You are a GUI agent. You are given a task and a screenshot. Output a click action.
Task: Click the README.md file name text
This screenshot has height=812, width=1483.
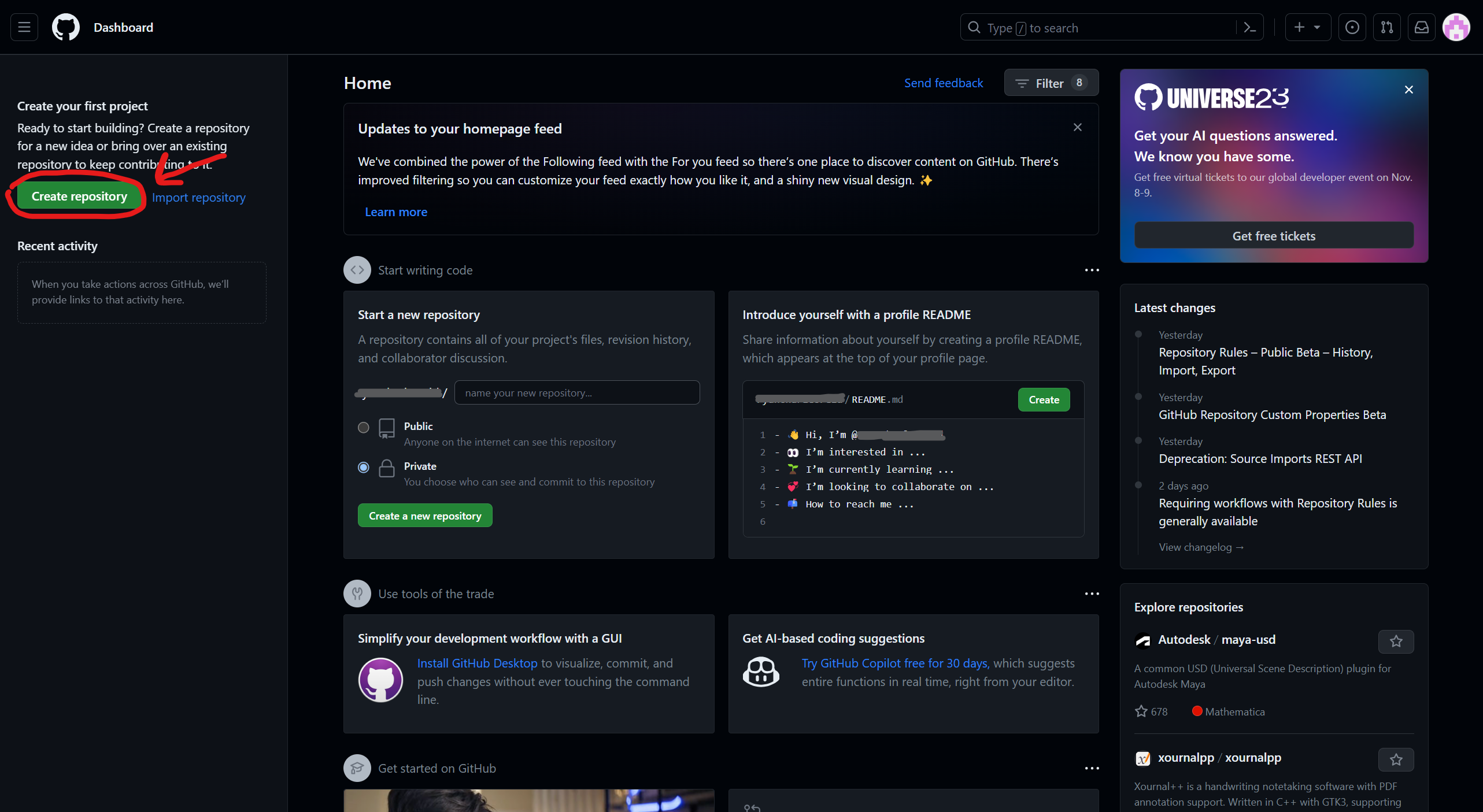(877, 400)
